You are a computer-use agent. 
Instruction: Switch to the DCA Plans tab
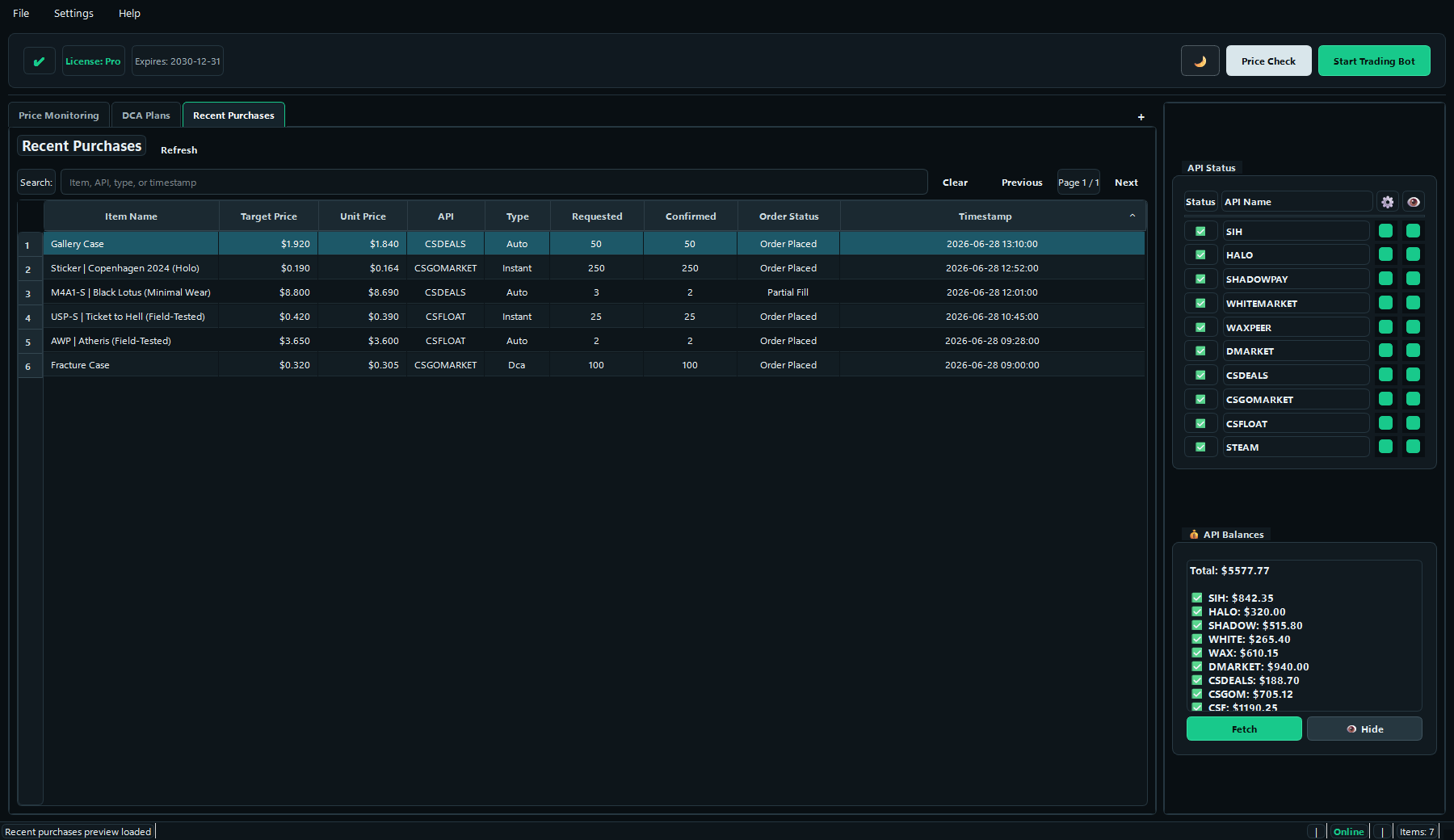point(146,115)
